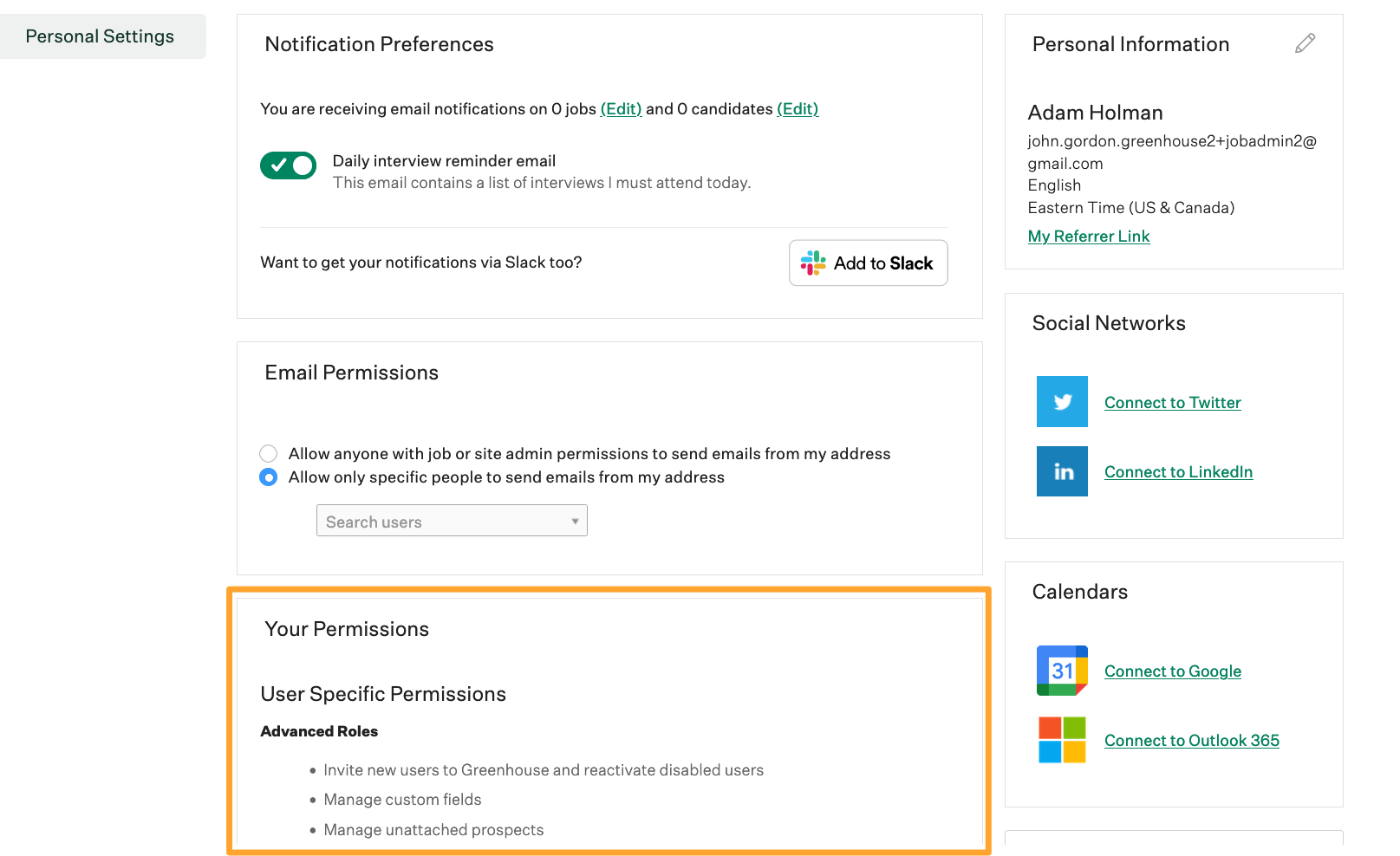
Task: Click the Add to Slack button
Action: [868, 263]
